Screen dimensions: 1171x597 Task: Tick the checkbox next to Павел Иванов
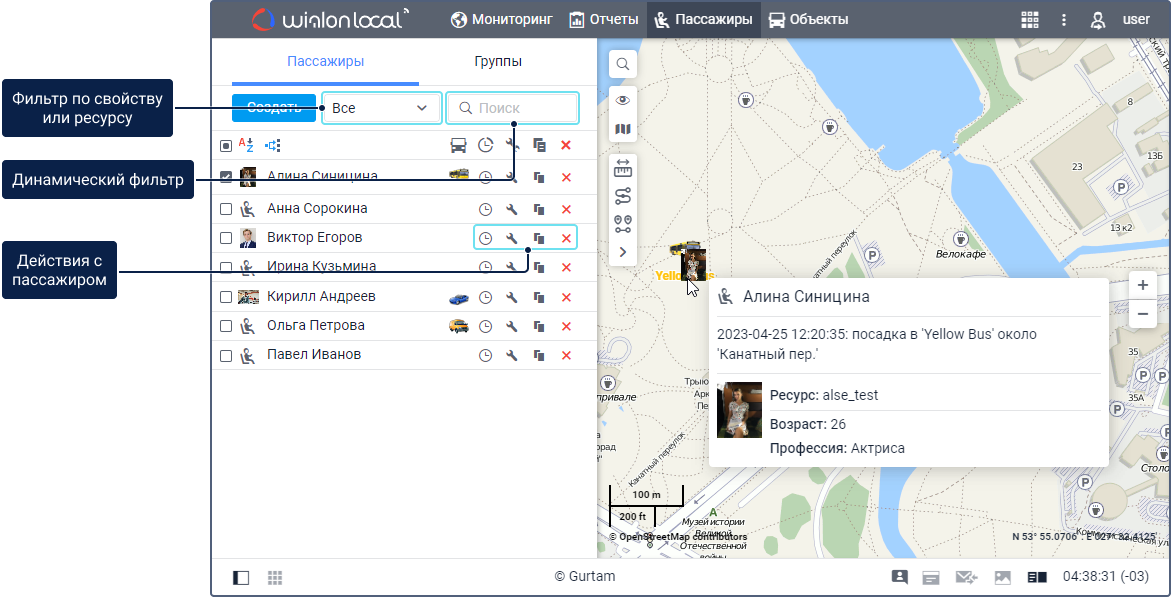pyautogui.click(x=226, y=355)
